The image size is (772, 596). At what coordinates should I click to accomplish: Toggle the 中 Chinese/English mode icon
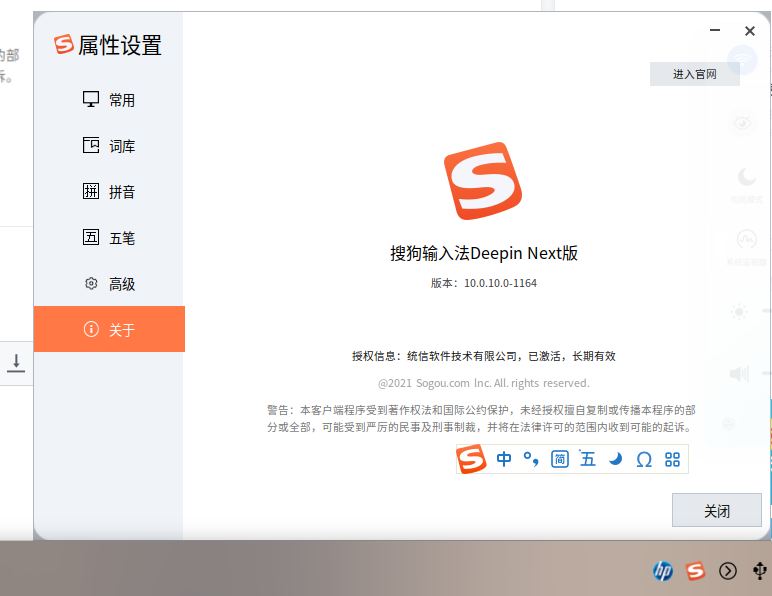[x=504, y=459]
